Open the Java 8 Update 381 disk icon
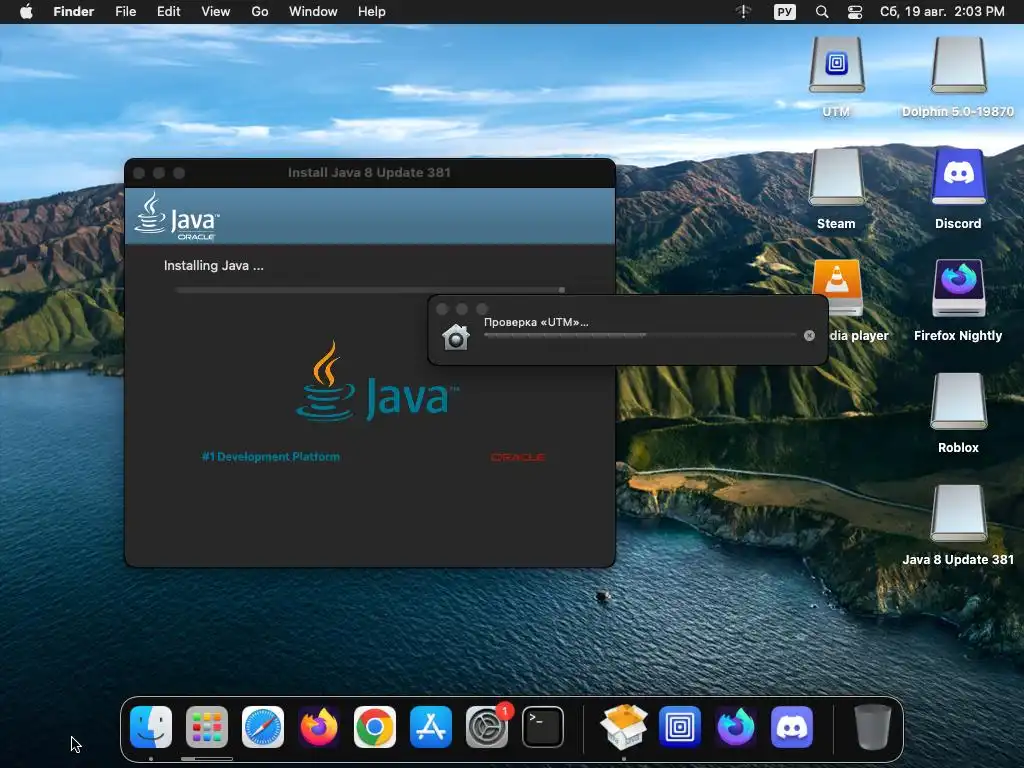1024x768 pixels. [x=958, y=513]
